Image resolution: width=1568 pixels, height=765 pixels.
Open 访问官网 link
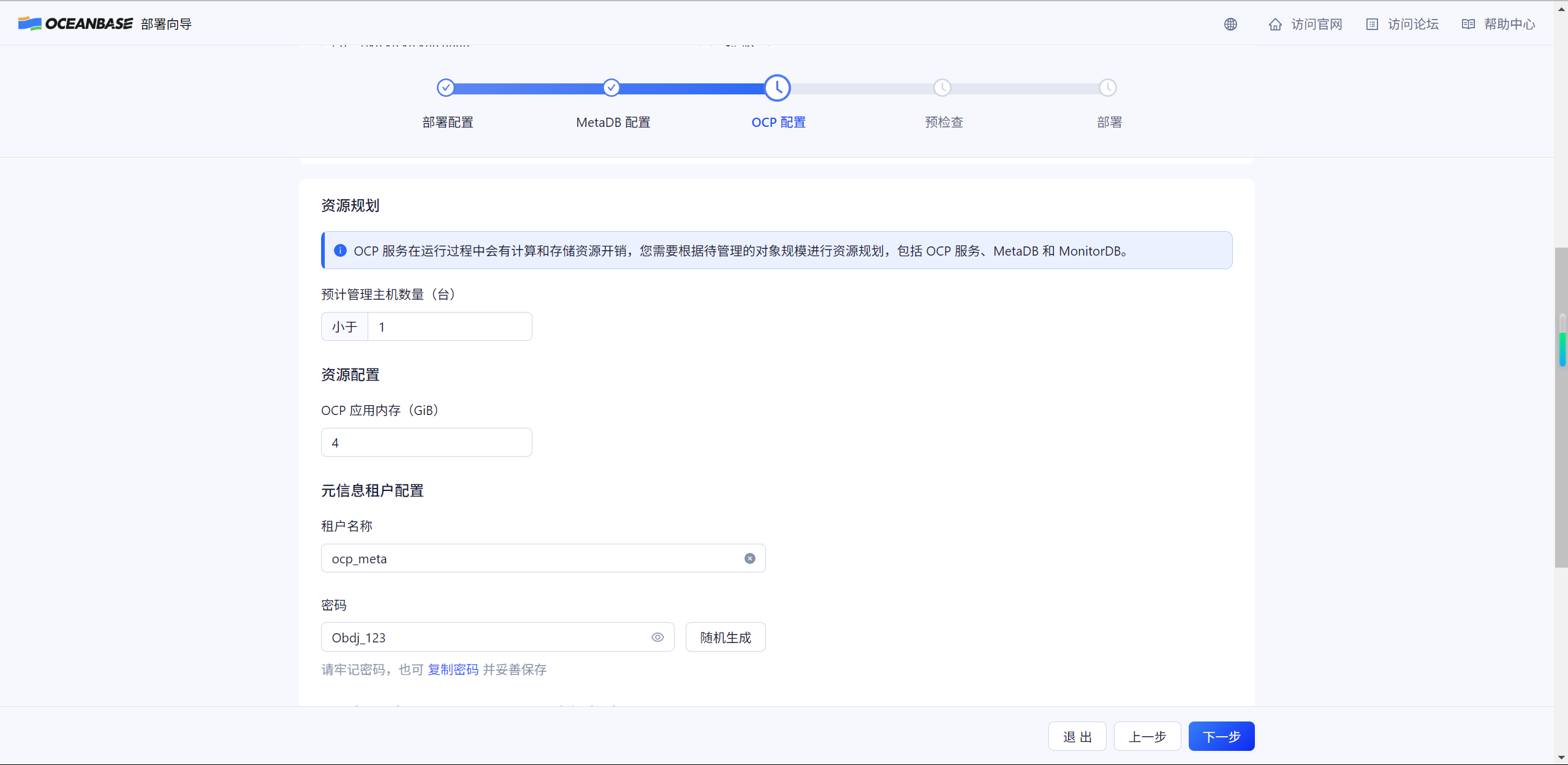(x=1317, y=25)
